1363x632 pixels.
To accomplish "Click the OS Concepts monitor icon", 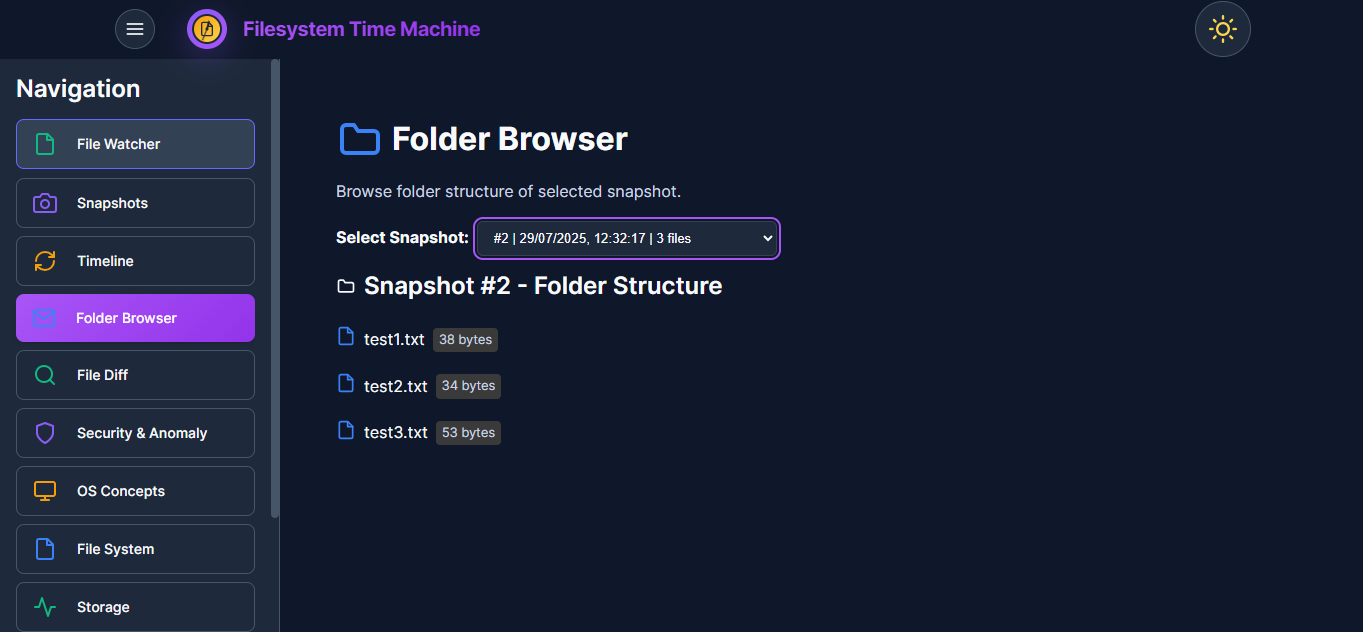I will coord(45,491).
